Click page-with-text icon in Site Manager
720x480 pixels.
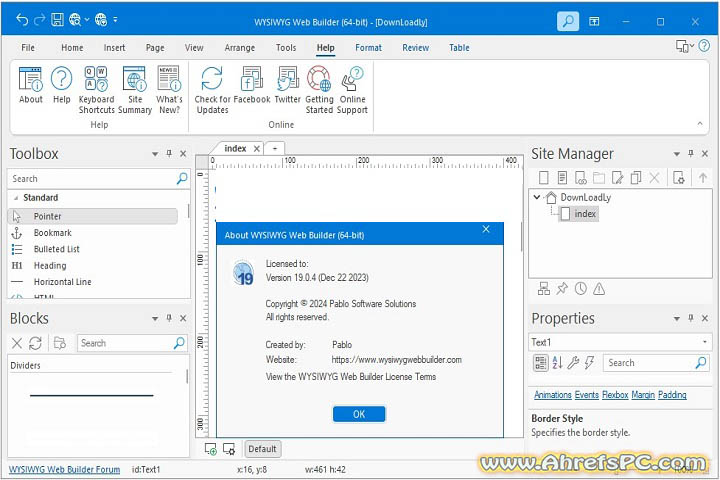[x=562, y=178]
